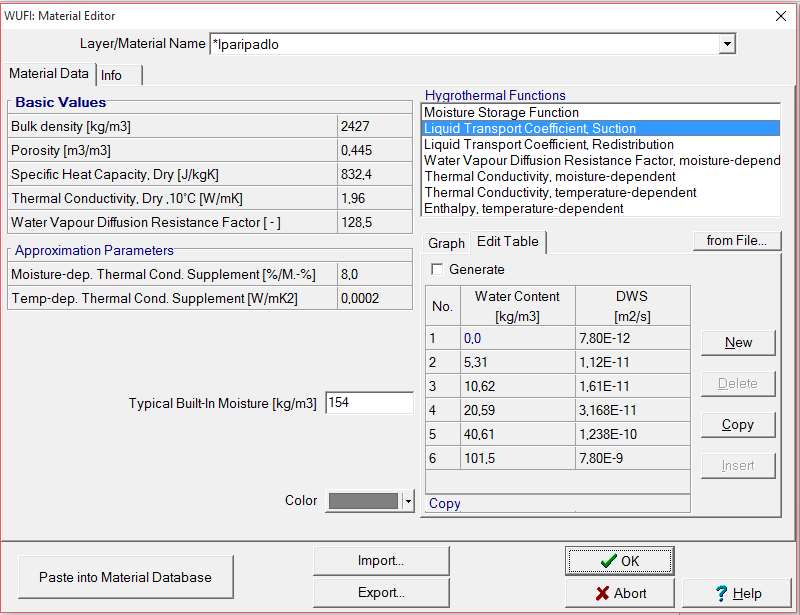This screenshot has height=615, width=800.
Task: Click Water Vapour Diffusion Resistance value 128,5
Action: click(x=374, y=222)
